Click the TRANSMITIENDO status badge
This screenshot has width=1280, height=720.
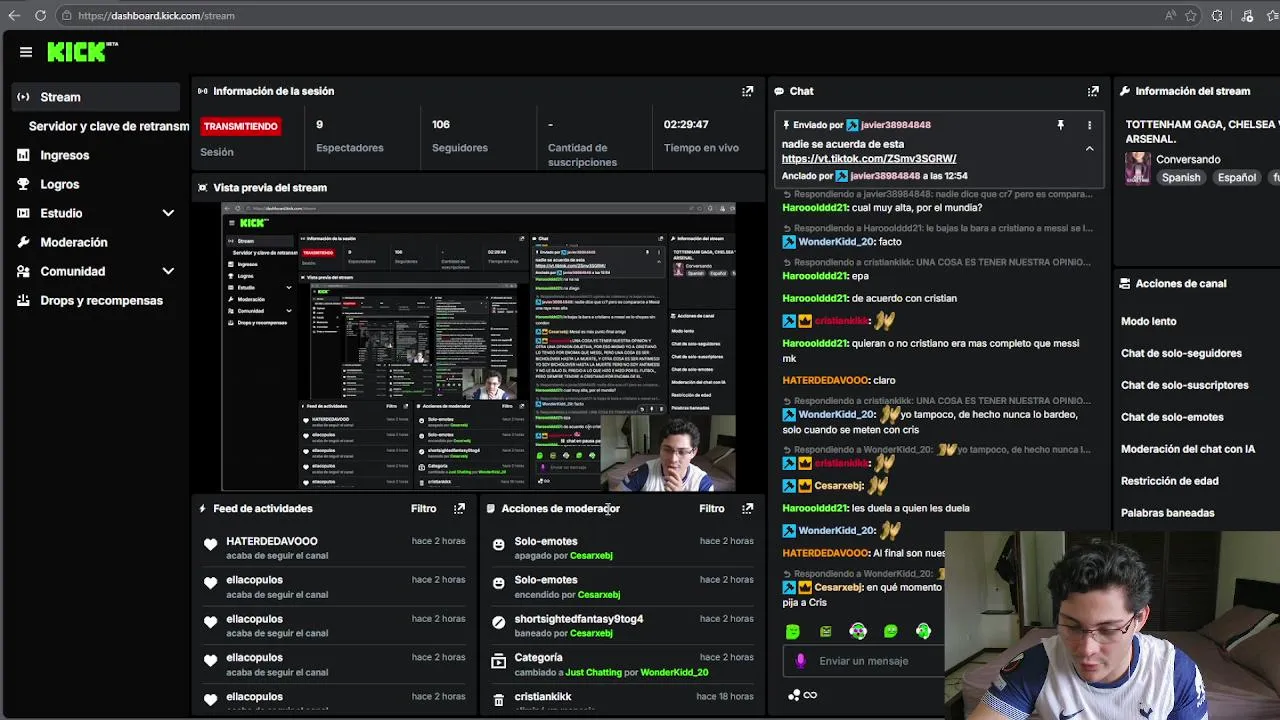[x=240, y=126]
